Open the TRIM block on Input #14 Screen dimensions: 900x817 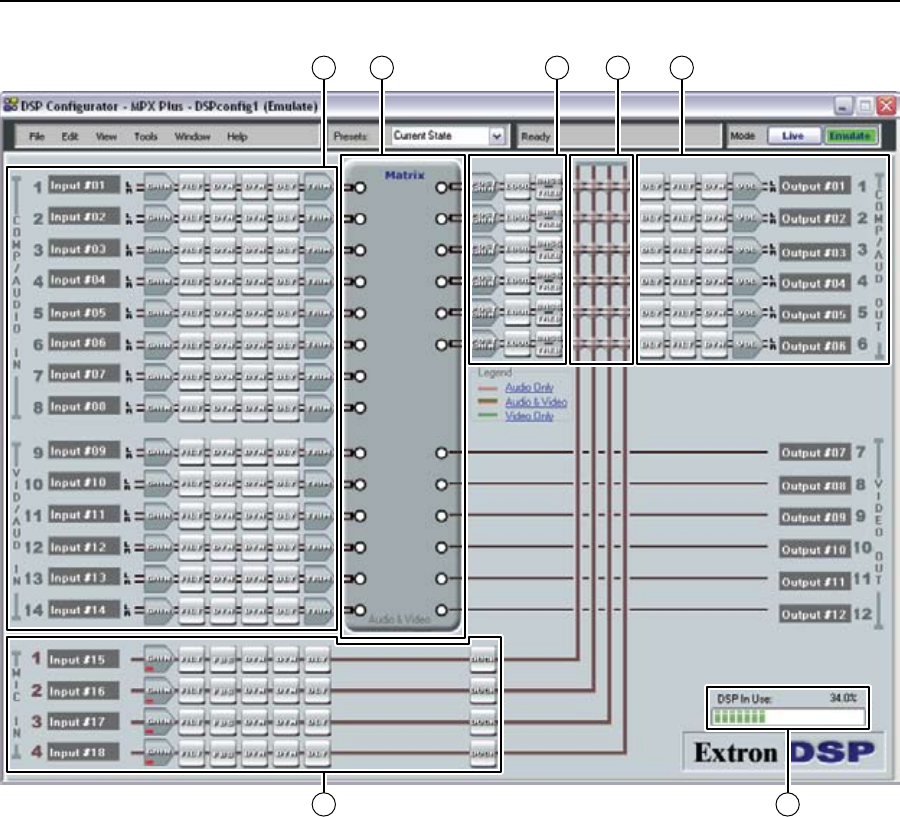pos(319,610)
